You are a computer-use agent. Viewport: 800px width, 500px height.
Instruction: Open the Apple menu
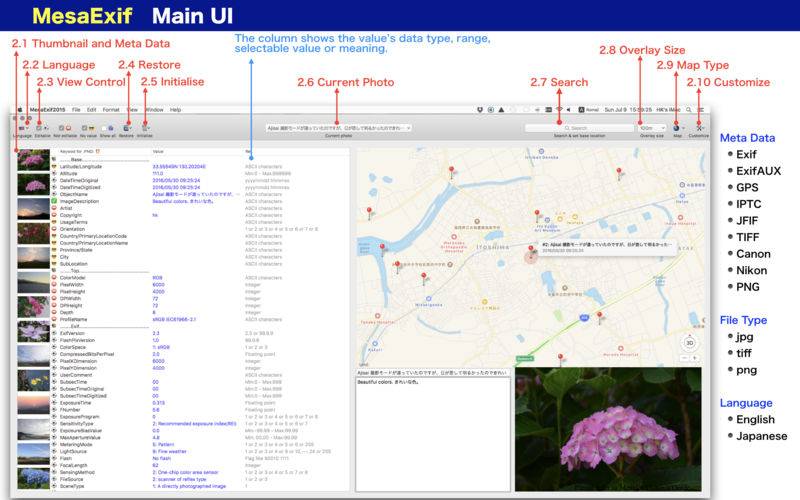(x=20, y=110)
